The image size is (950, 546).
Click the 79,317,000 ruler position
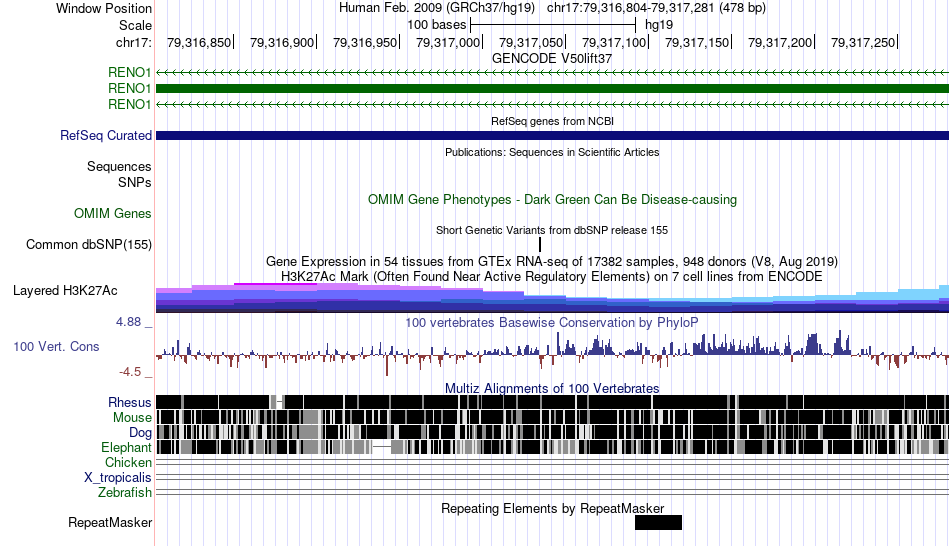click(x=448, y=42)
